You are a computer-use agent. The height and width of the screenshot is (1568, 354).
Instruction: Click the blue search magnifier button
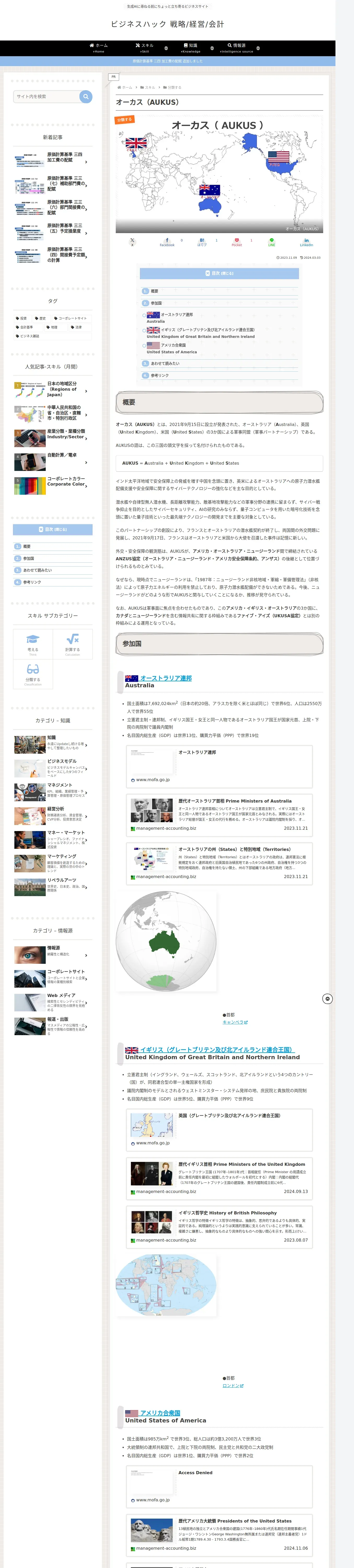click(86, 96)
